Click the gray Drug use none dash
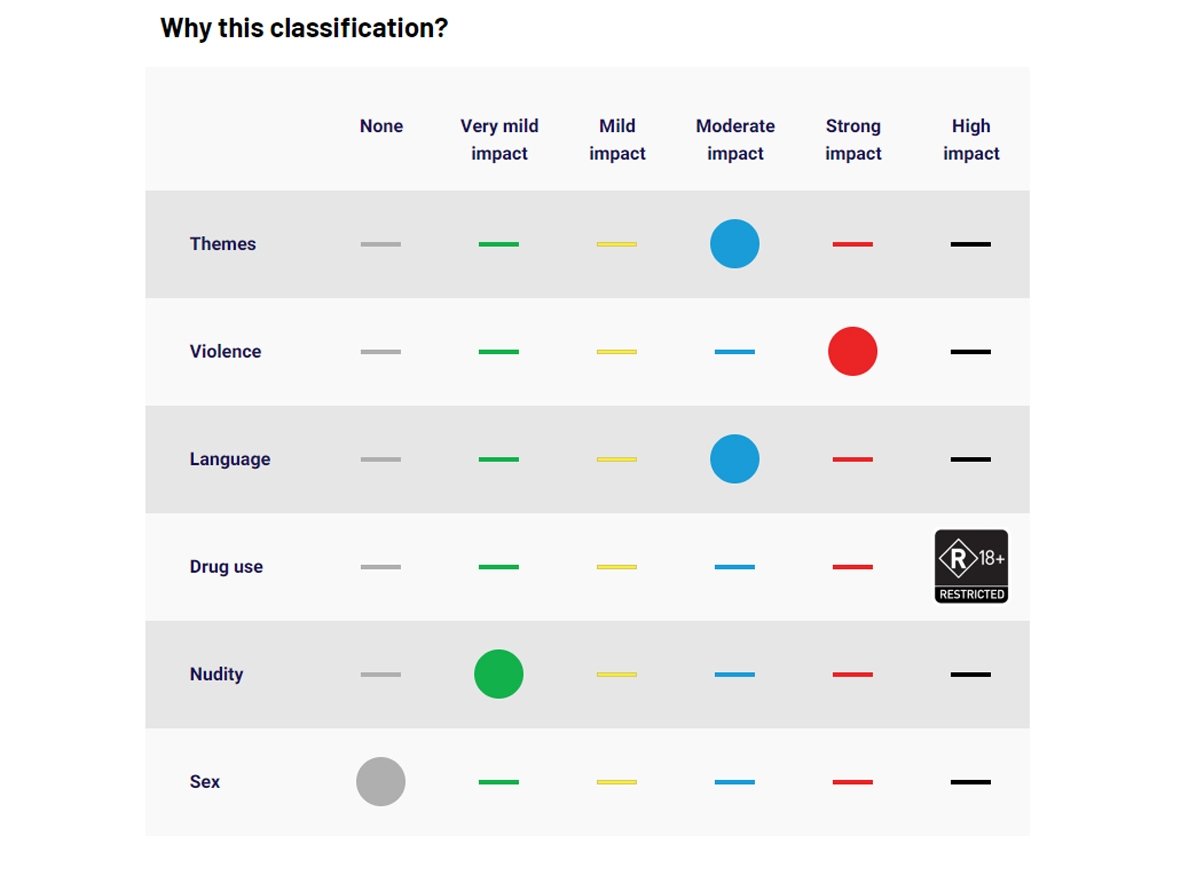The width and height of the screenshot is (1180, 870). [381, 567]
